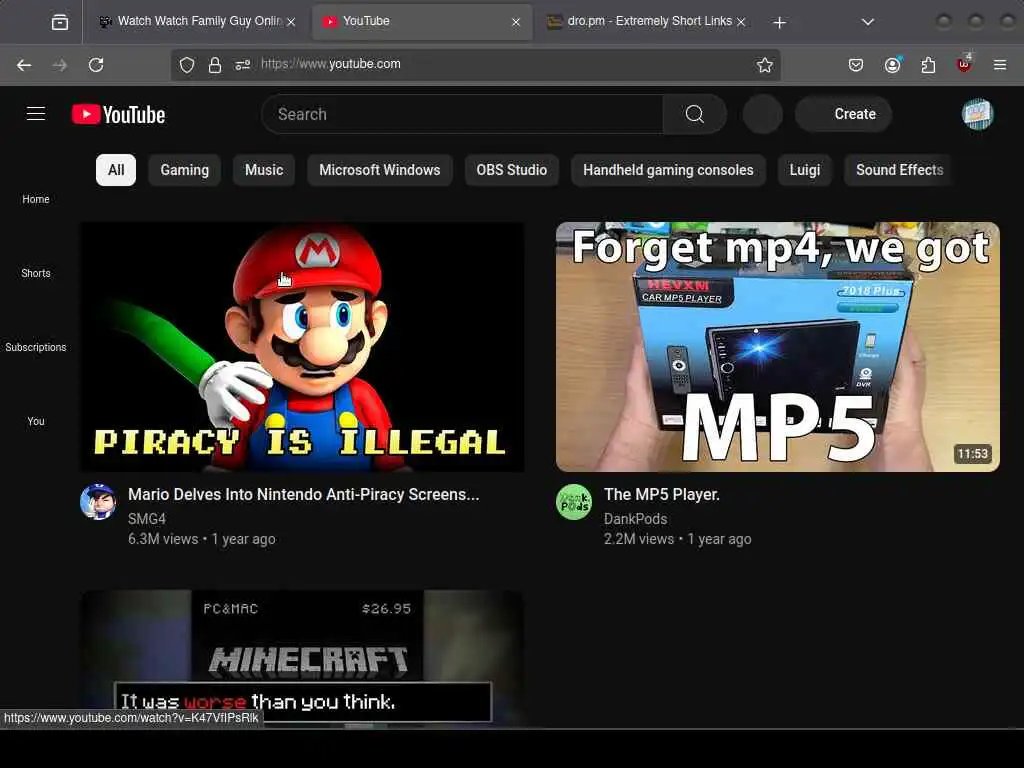Click the round button beside search
1024x768 pixels.
762,114
